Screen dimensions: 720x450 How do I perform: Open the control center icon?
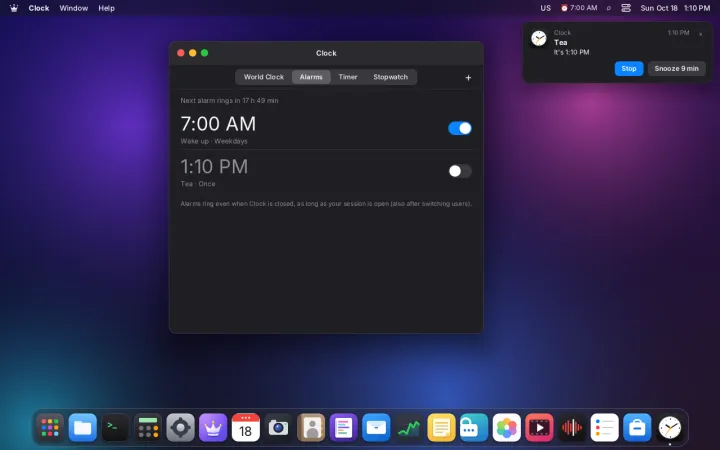pyautogui.click(x=626, y=8)
